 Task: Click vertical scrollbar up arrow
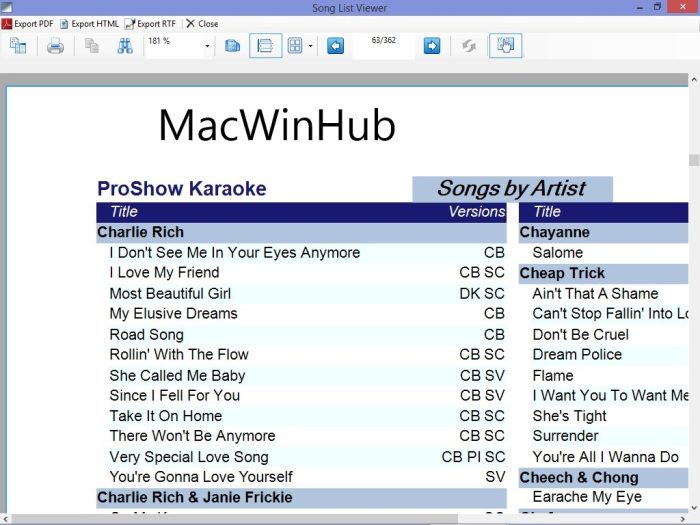point(694,80)
